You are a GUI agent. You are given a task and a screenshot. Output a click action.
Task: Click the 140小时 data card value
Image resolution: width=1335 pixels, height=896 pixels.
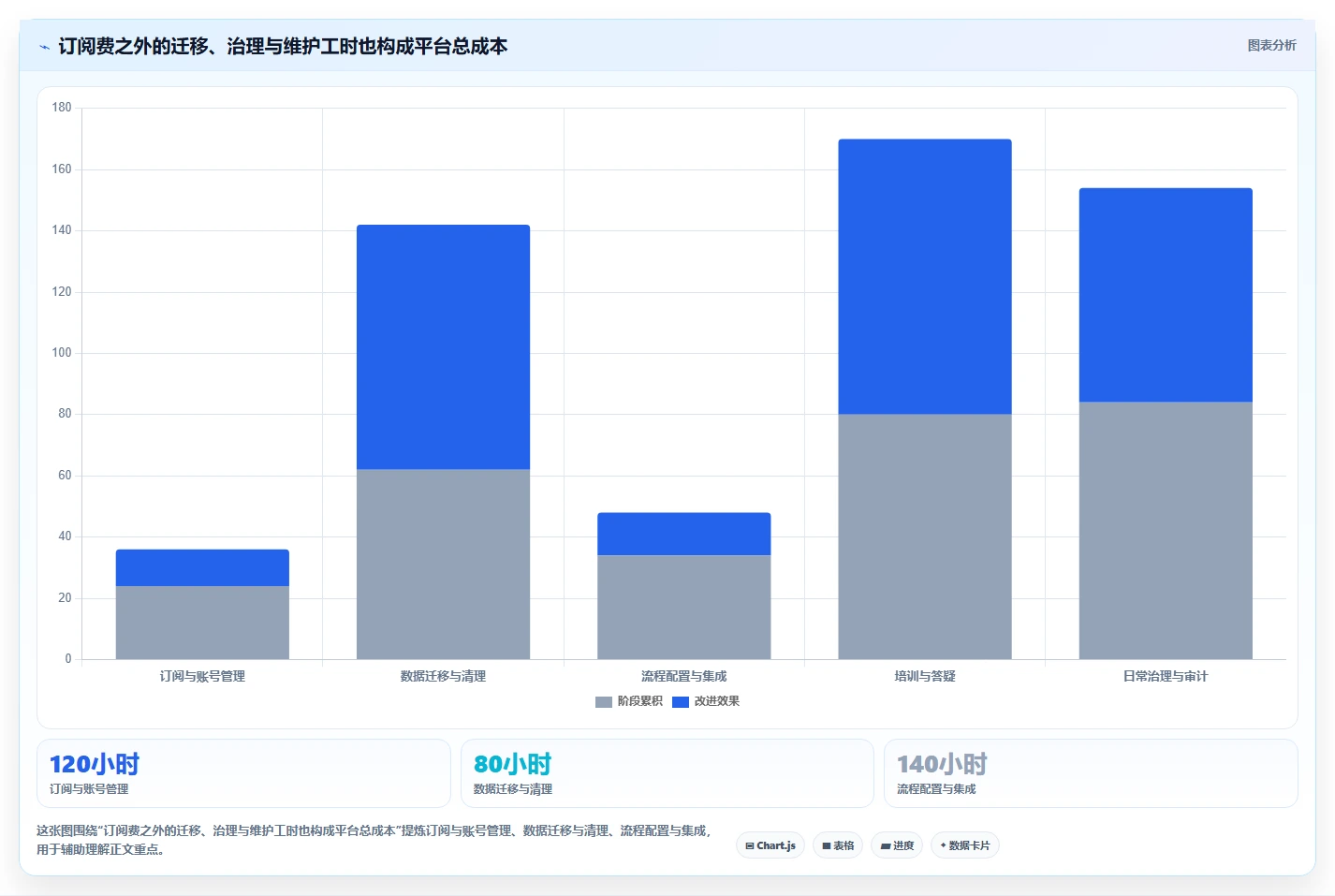(942, 764)
